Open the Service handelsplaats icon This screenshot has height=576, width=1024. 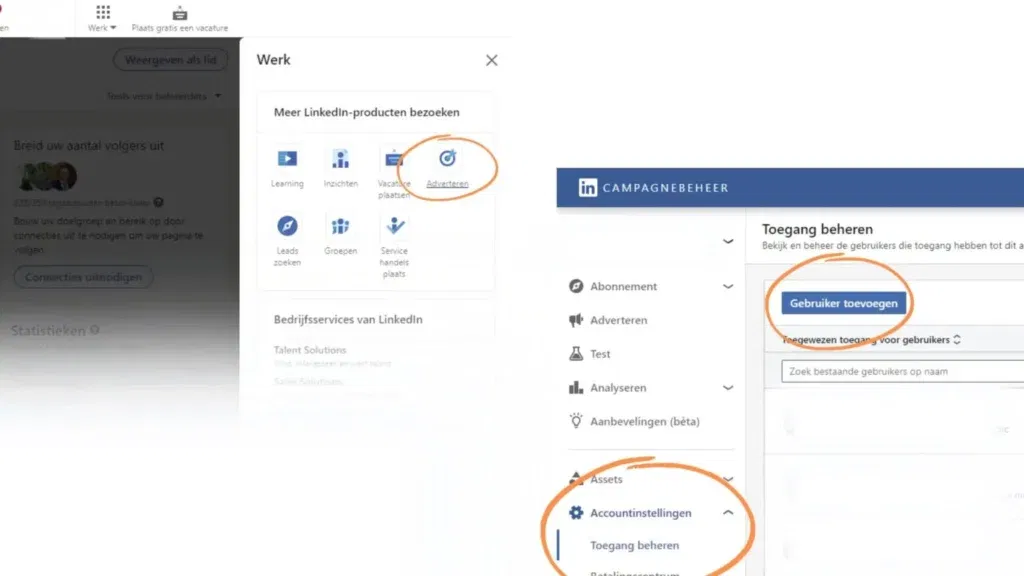(x=394, y=226)
